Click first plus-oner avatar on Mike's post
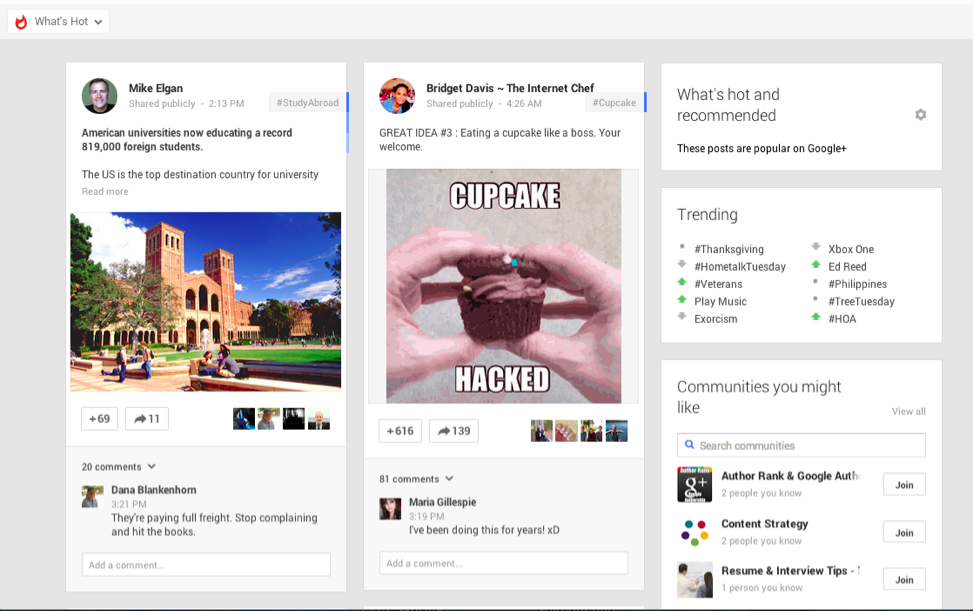 click(244, 419)
